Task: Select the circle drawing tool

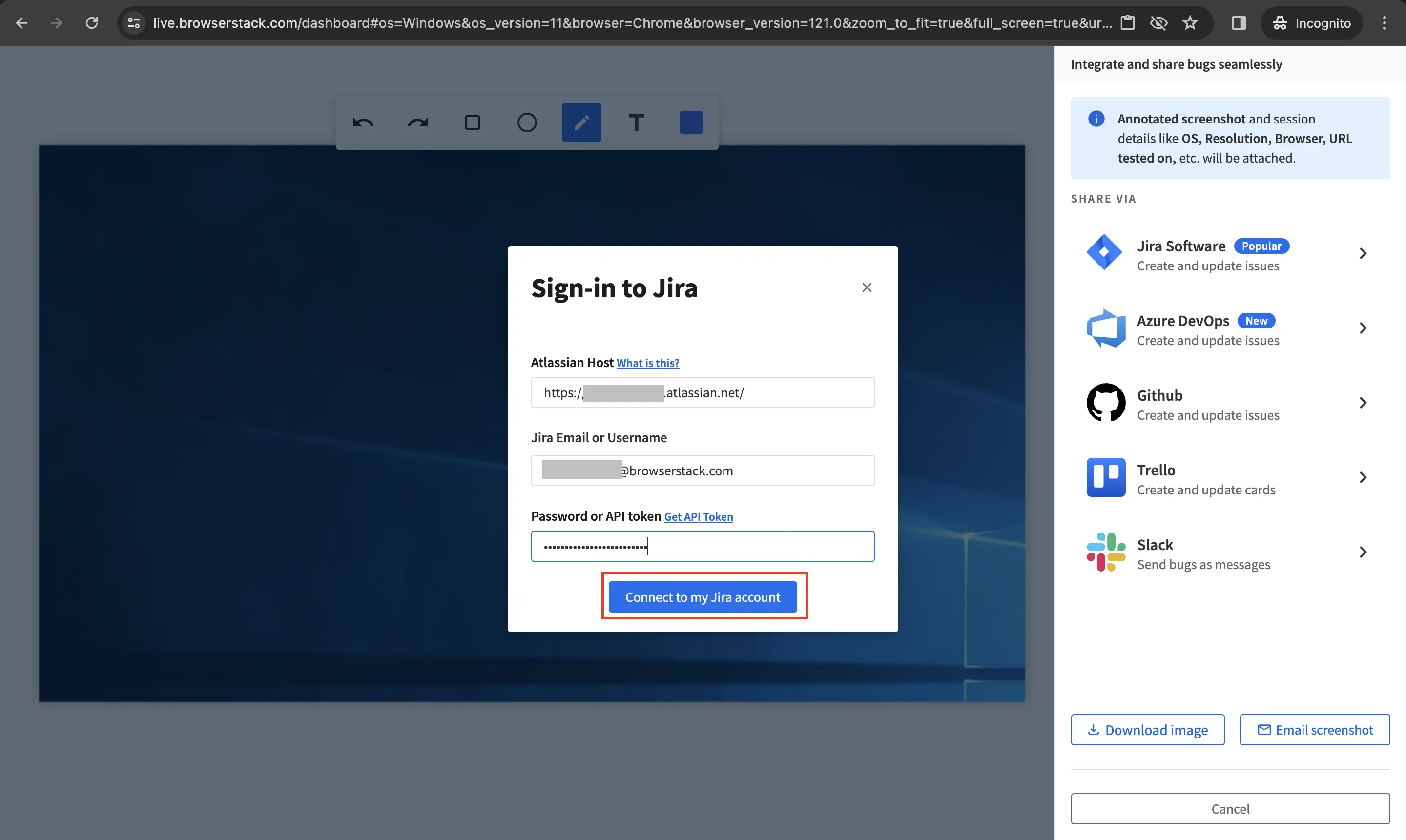Action: pos(526,123)
